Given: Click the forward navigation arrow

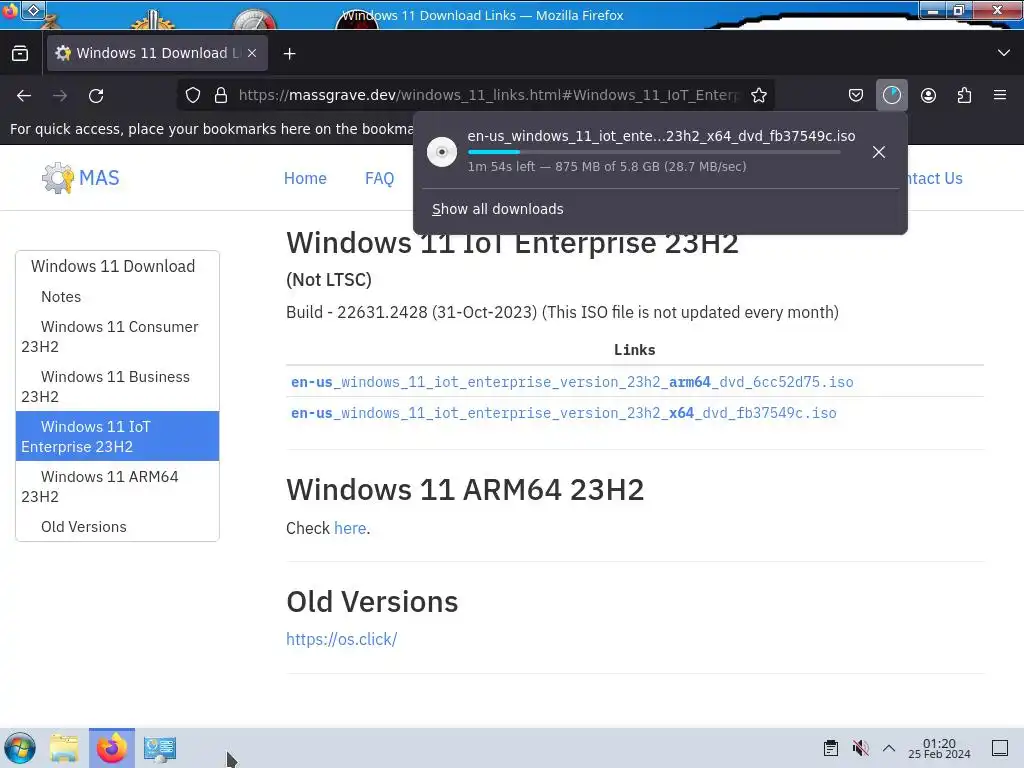Looking at the screenshot, I should pos(60,95).
